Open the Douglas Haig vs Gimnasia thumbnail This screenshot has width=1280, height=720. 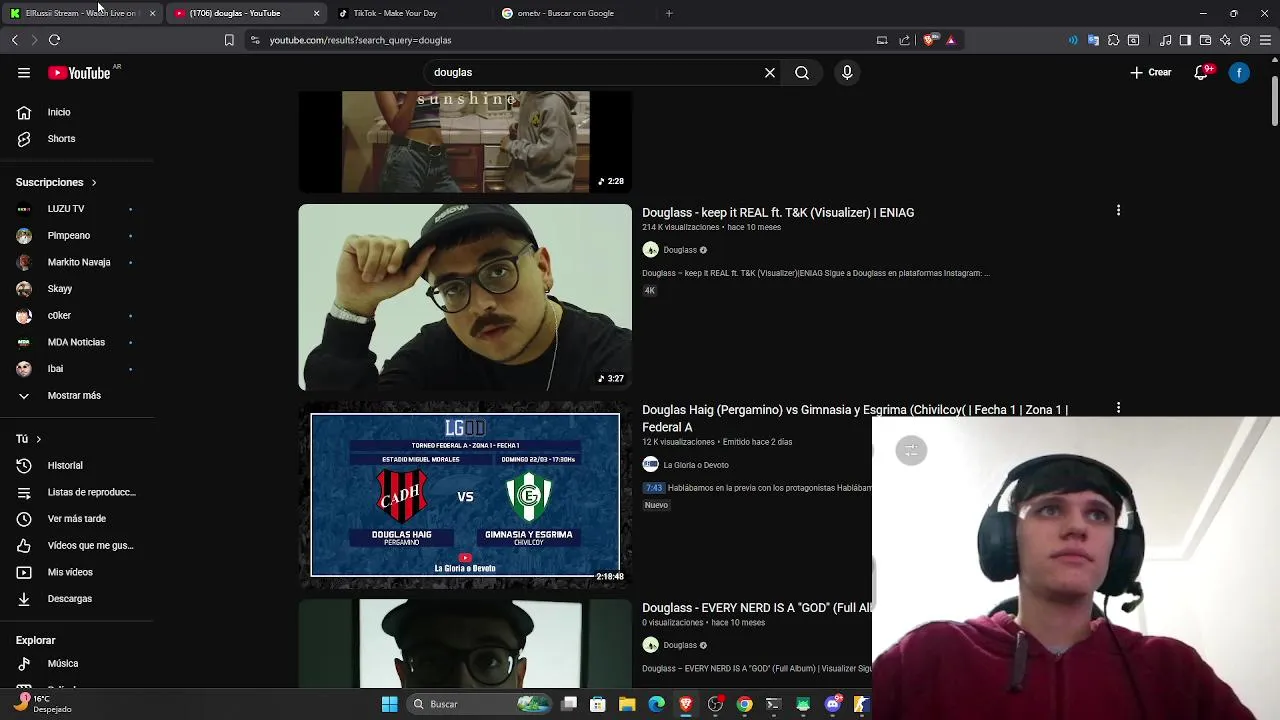465,495
